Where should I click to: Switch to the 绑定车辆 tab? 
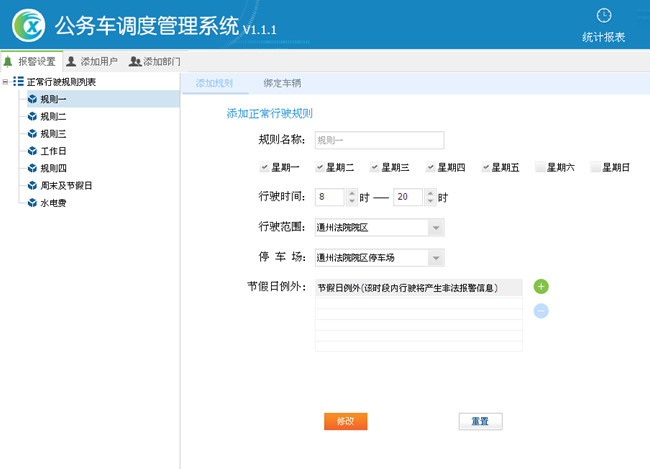pyautogui.click(x=283, y=83)
